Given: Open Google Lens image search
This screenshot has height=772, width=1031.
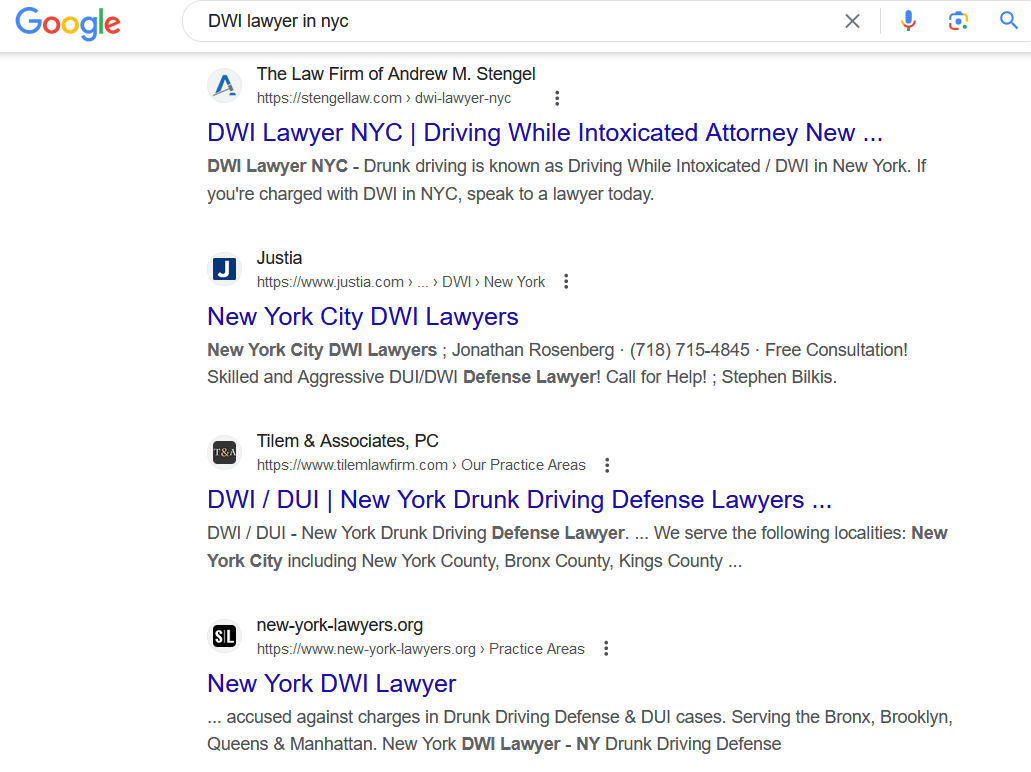Looking at the screenshot, I should pyautogui.click(x=958, y=21).
